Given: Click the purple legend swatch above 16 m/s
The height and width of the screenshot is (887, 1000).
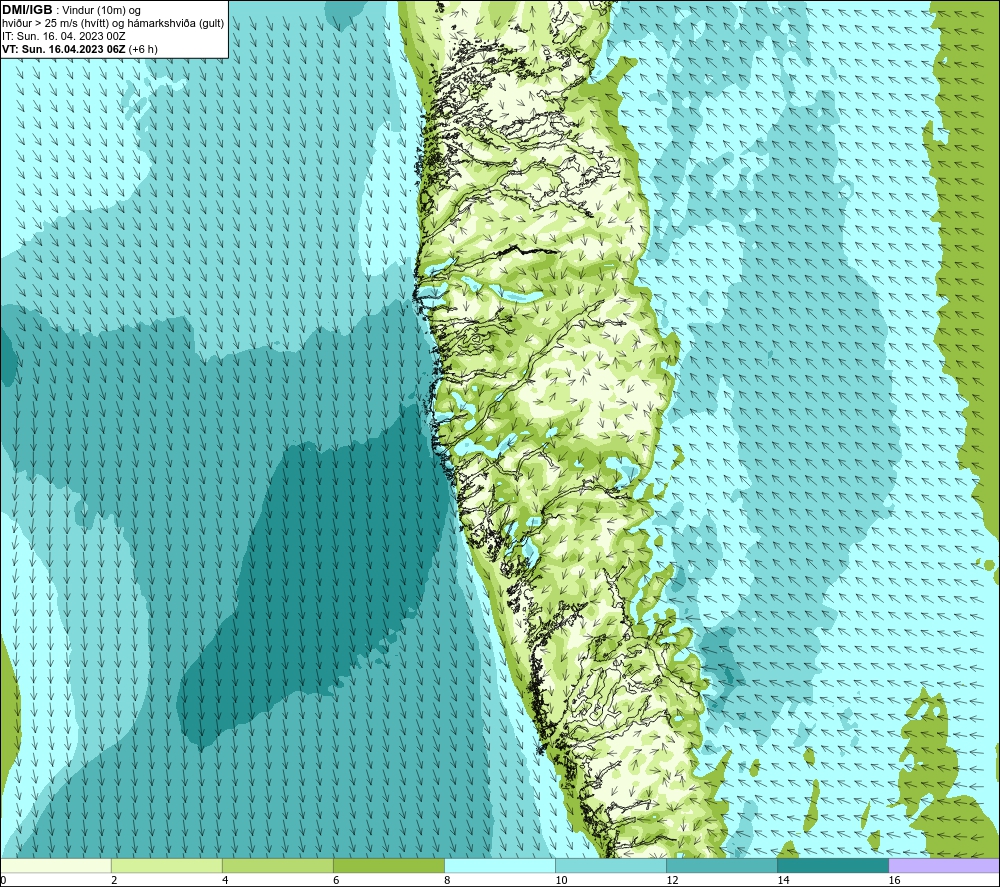Looking at the screenshot, I should (x=943, y=865).
